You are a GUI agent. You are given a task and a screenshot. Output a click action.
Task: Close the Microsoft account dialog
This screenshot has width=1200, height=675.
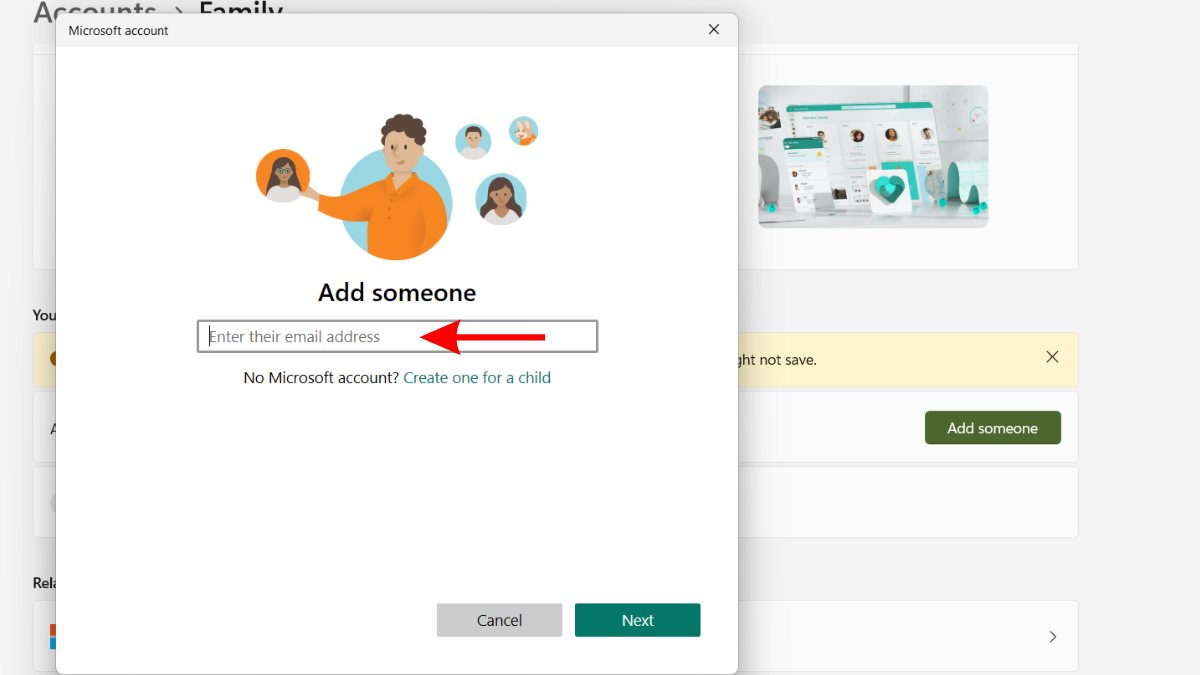pyautogui.click(x=714, y=30)
